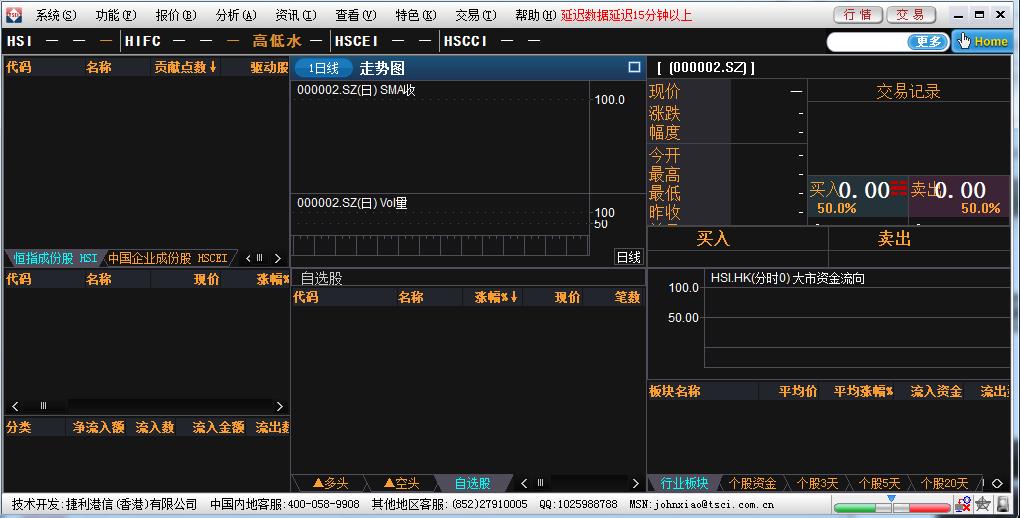The image size is (1020, 518).
Task: Click the diamond icon beside 个股20天 tab
Action: 996,483
